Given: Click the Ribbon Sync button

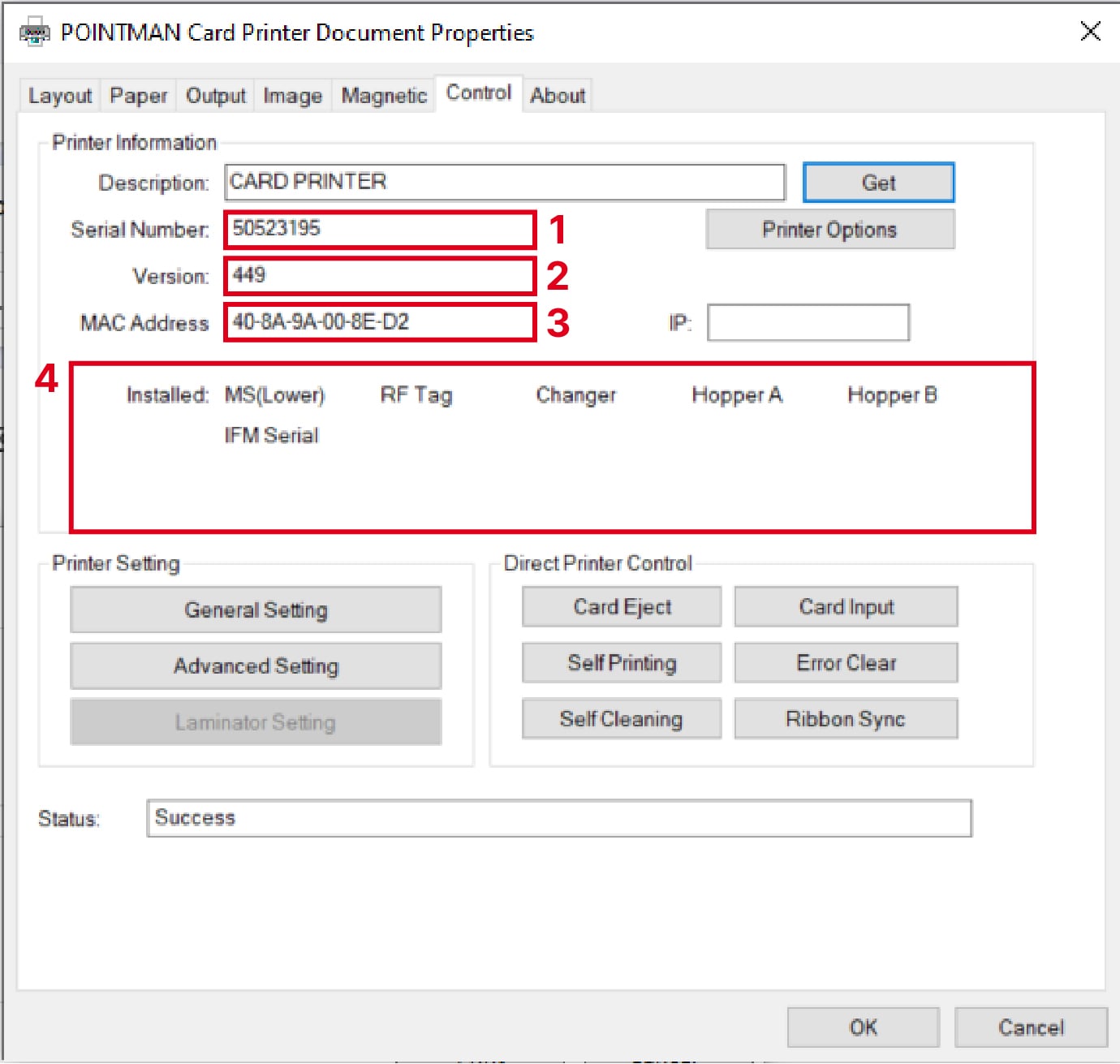Looking at the screenshot, I should click(x=846, y=719).
